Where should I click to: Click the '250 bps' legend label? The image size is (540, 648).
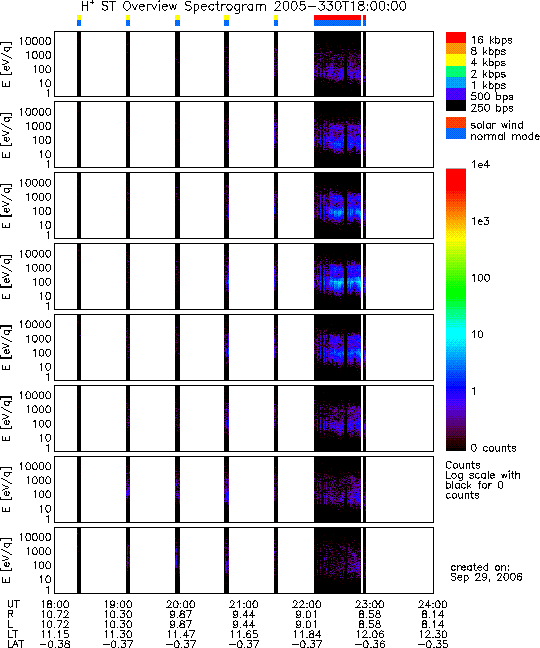[x=492, y=108]
